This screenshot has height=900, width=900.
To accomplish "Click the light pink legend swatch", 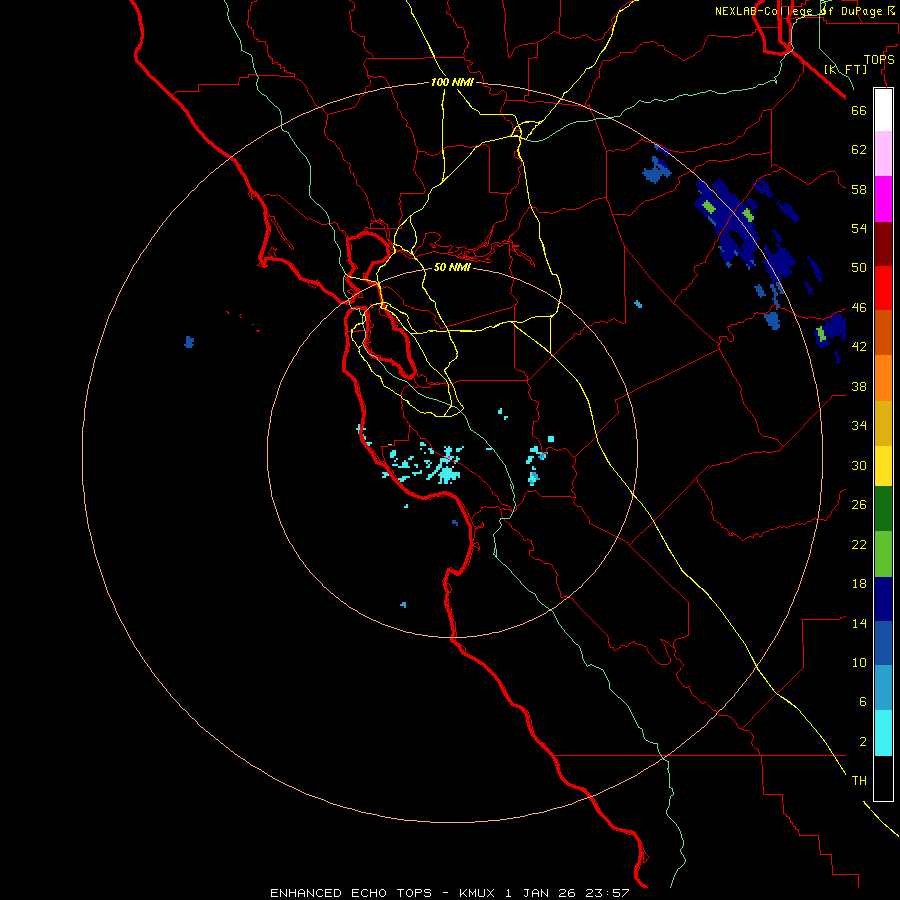I will pyautogui.click(x=883, y=153).
